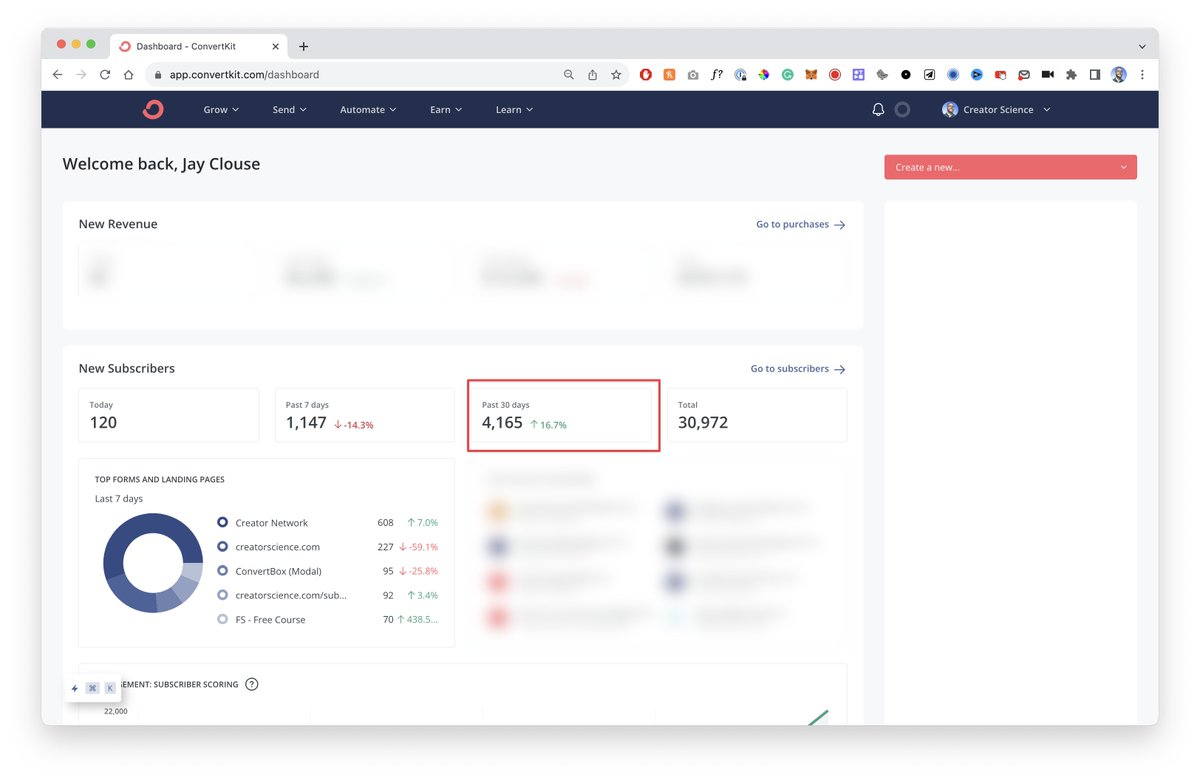Open the camera screenshot extension
Image resolution: width=1200 pixels, height=780 pixels.
693,75
